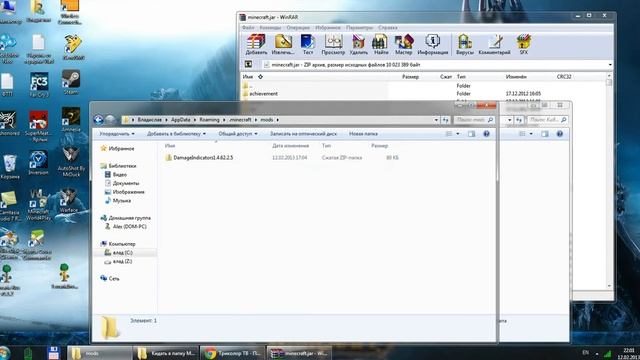Screen dimensions: 640x360
Task: Click WinRAR's Извлечь (Extract) toolbar icon
Action: pyautogui.click(x=283, y=44)
